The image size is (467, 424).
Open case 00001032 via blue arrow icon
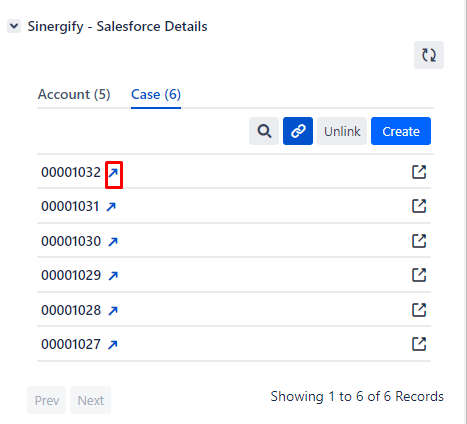pos(113,173)
